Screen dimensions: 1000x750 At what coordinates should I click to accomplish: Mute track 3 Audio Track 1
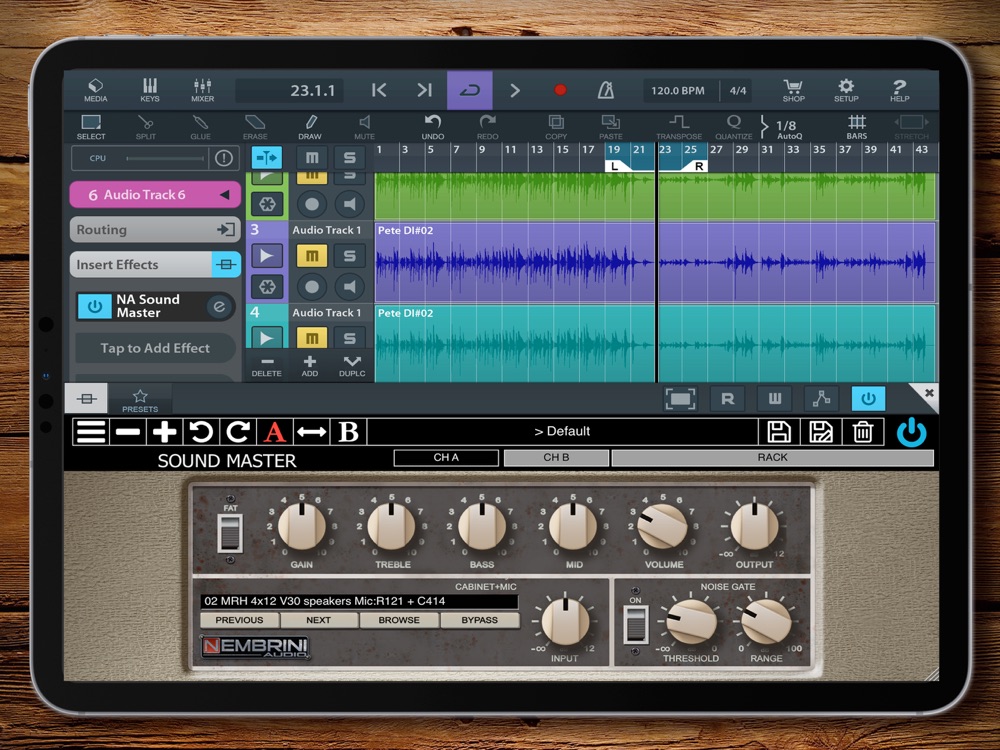pyautogui.click(x=312, y=256)
